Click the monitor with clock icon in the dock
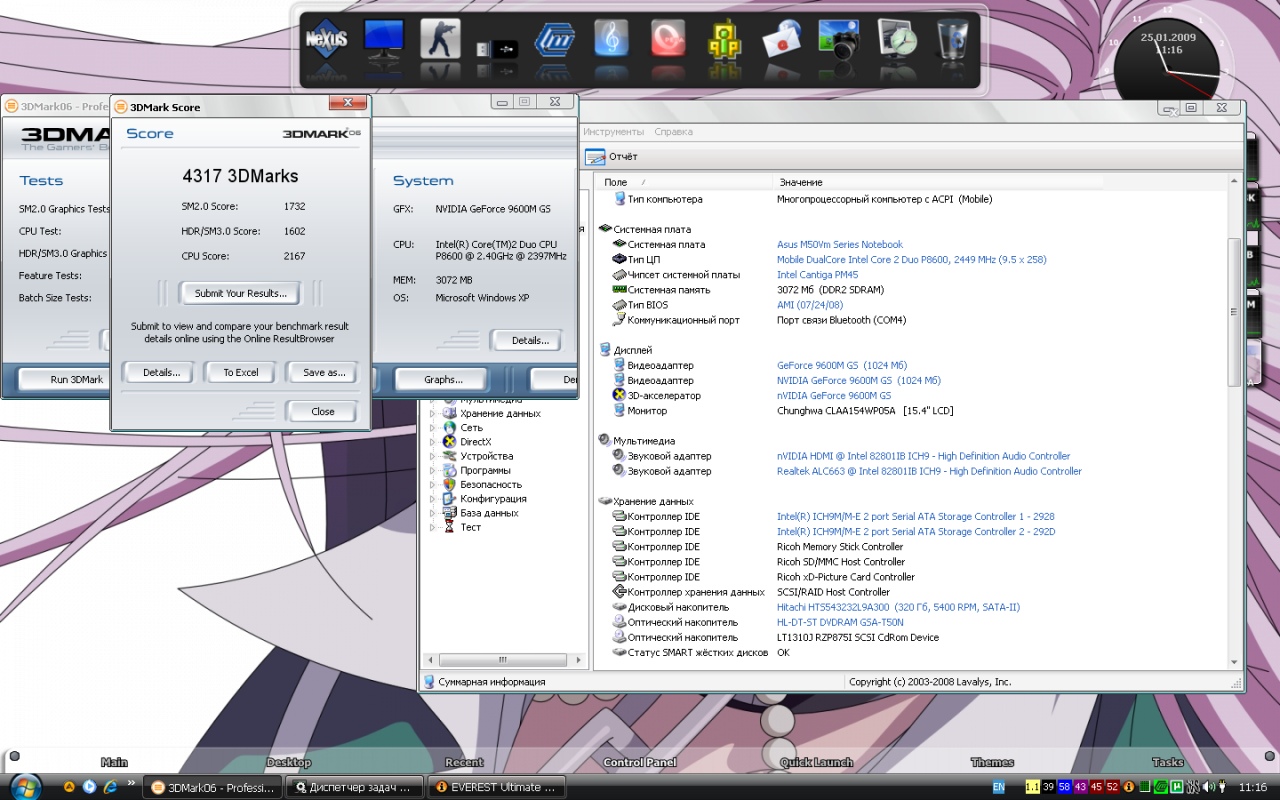The height and width of the screenshot is (800, 1280). click(897, 39)
